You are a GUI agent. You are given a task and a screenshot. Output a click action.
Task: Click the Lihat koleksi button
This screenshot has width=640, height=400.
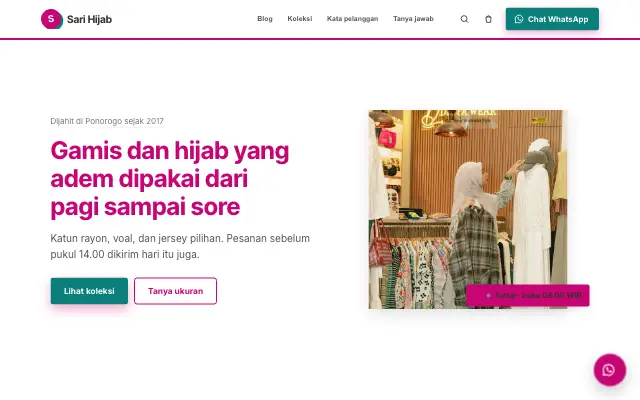click(x=89, y=291)
